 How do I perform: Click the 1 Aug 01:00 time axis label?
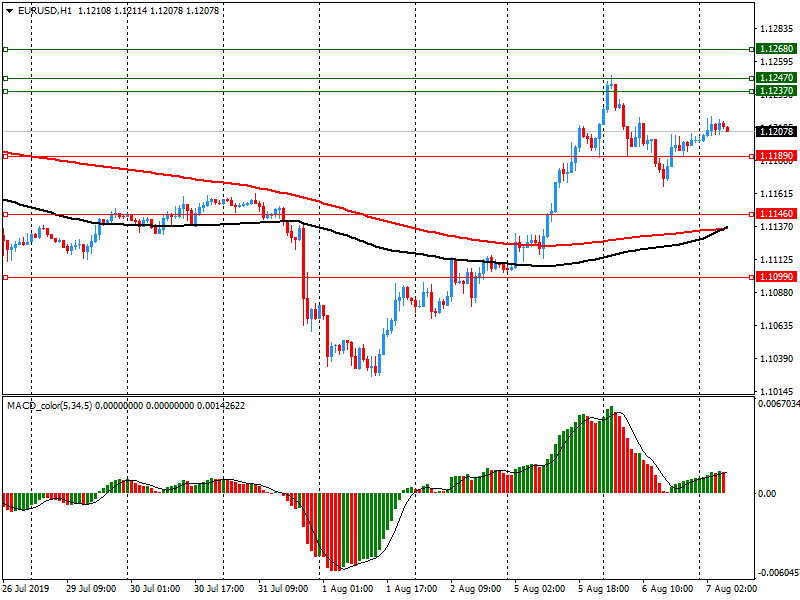(348, 589)
